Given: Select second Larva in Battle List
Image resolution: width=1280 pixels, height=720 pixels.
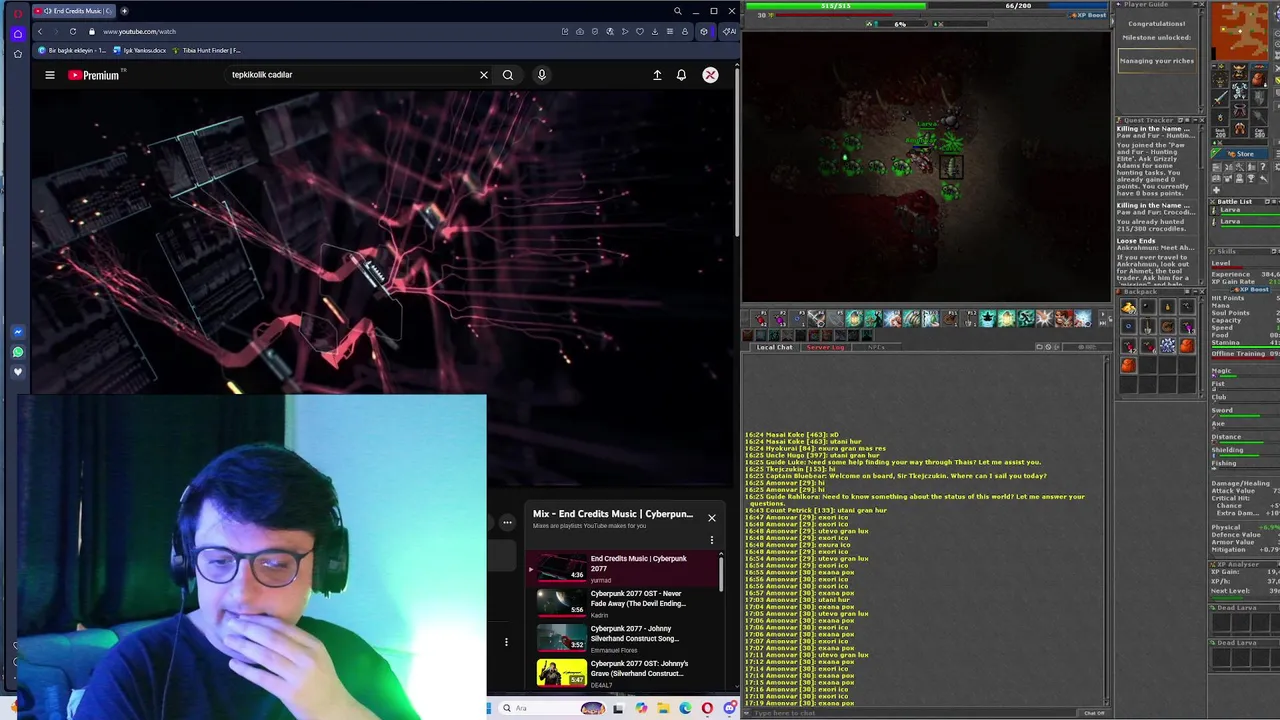Looking at the screenshot, I should (1245, 222).
